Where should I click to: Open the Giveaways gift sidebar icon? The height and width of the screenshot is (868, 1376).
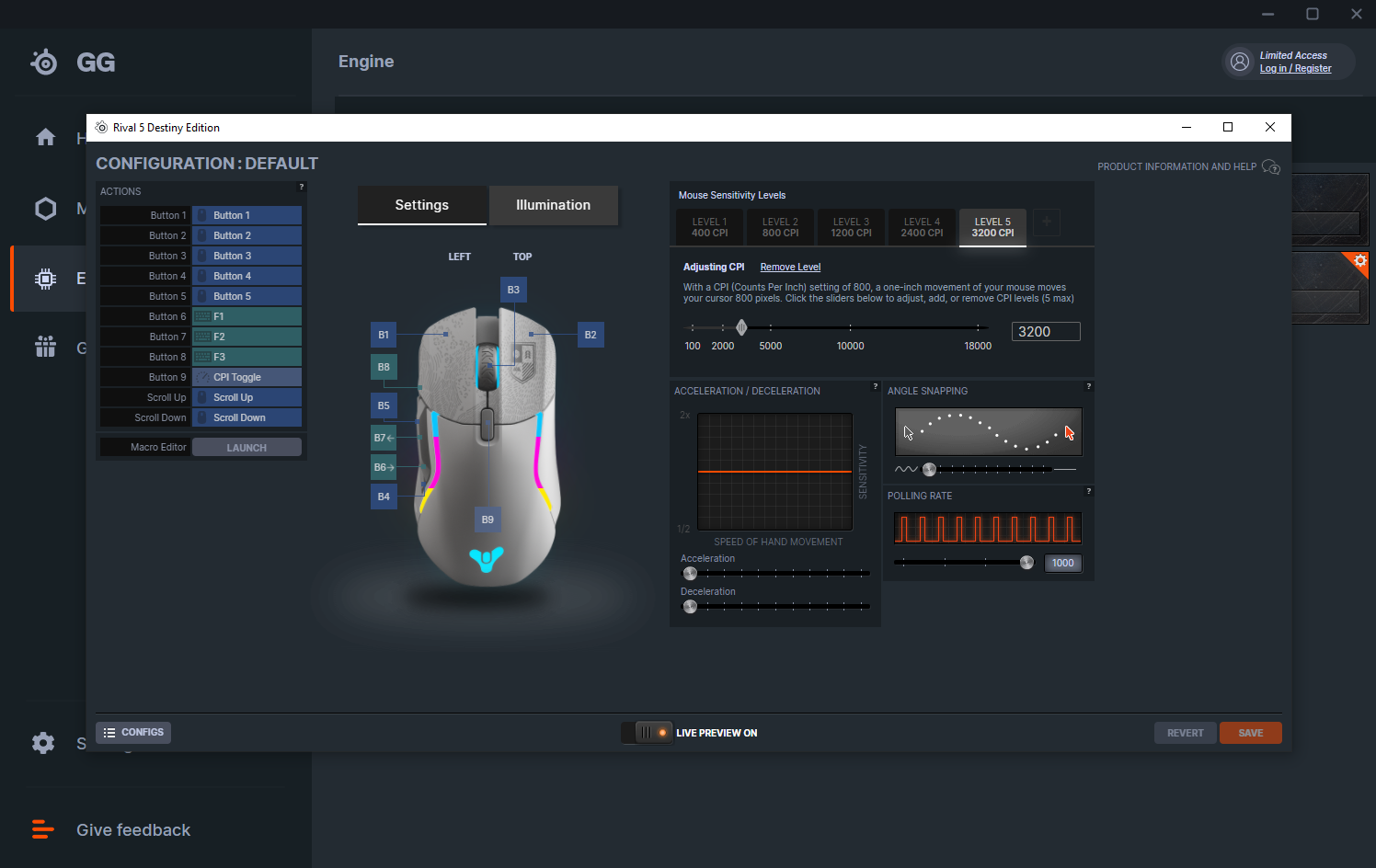[x=45, y=347]
